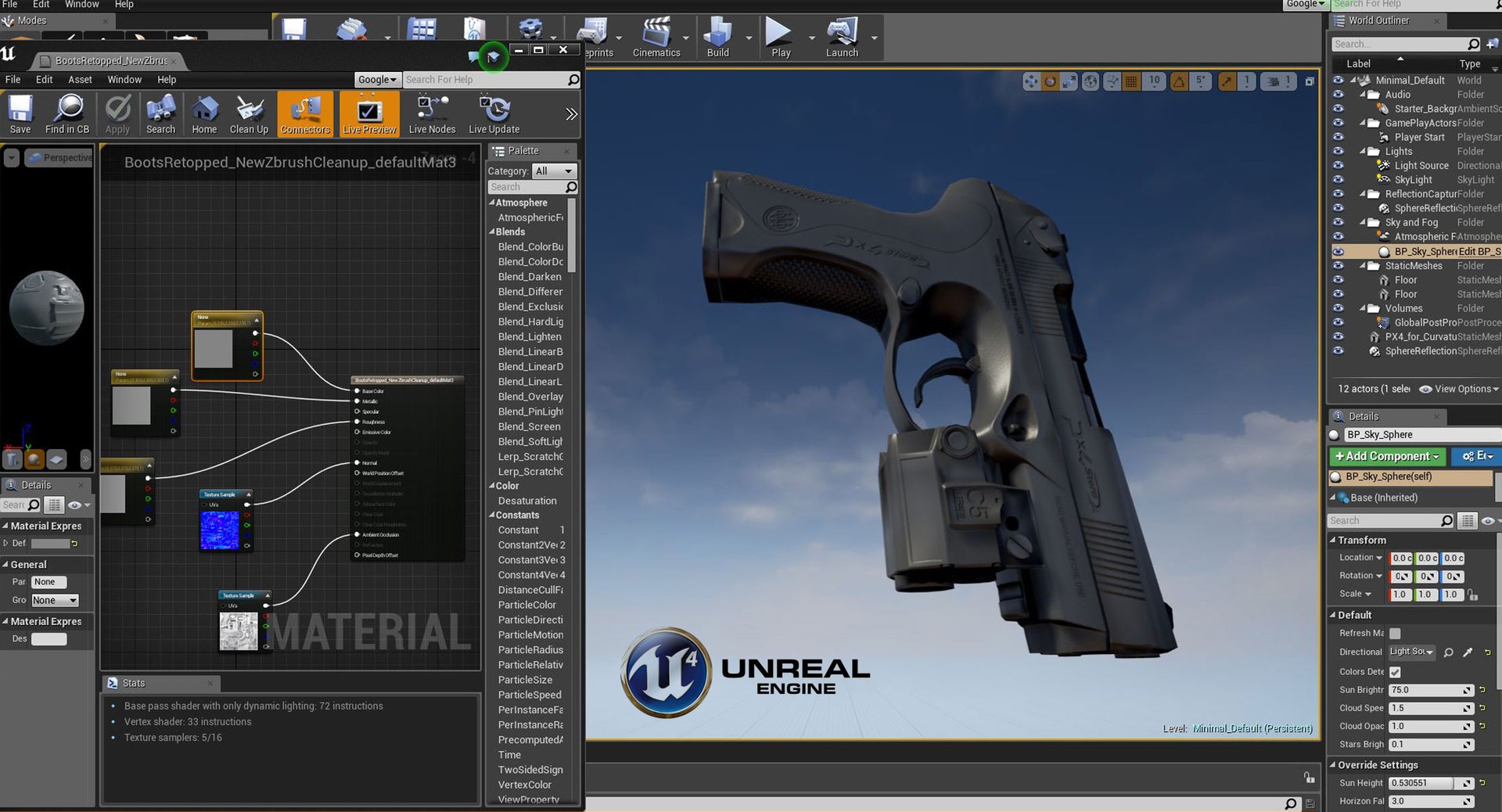The image size is (1502, 812).
Task: Toggle scale snapping in viewport toolbar
Action: click(x=1227, y=81)
